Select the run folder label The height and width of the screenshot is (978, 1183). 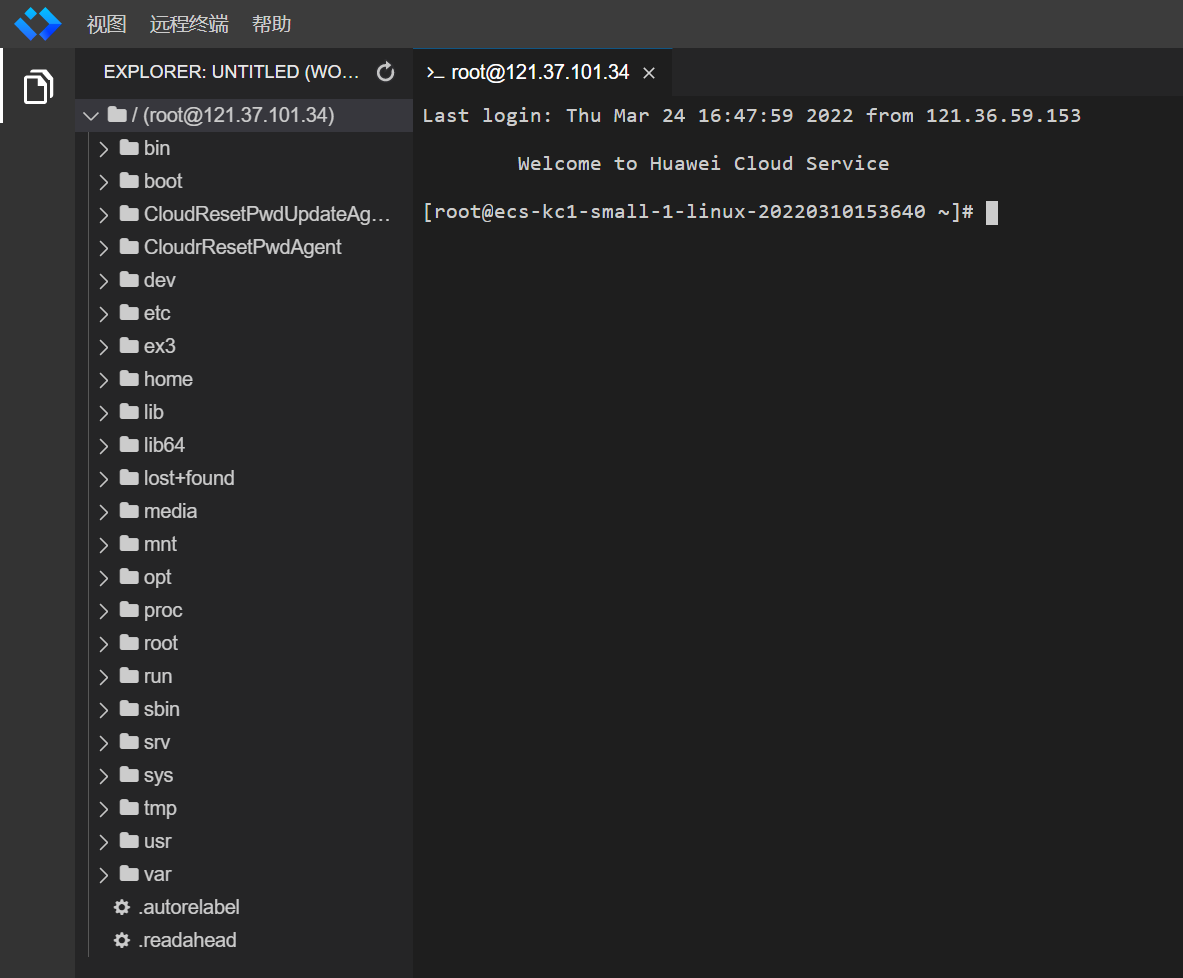click(158, 676)
